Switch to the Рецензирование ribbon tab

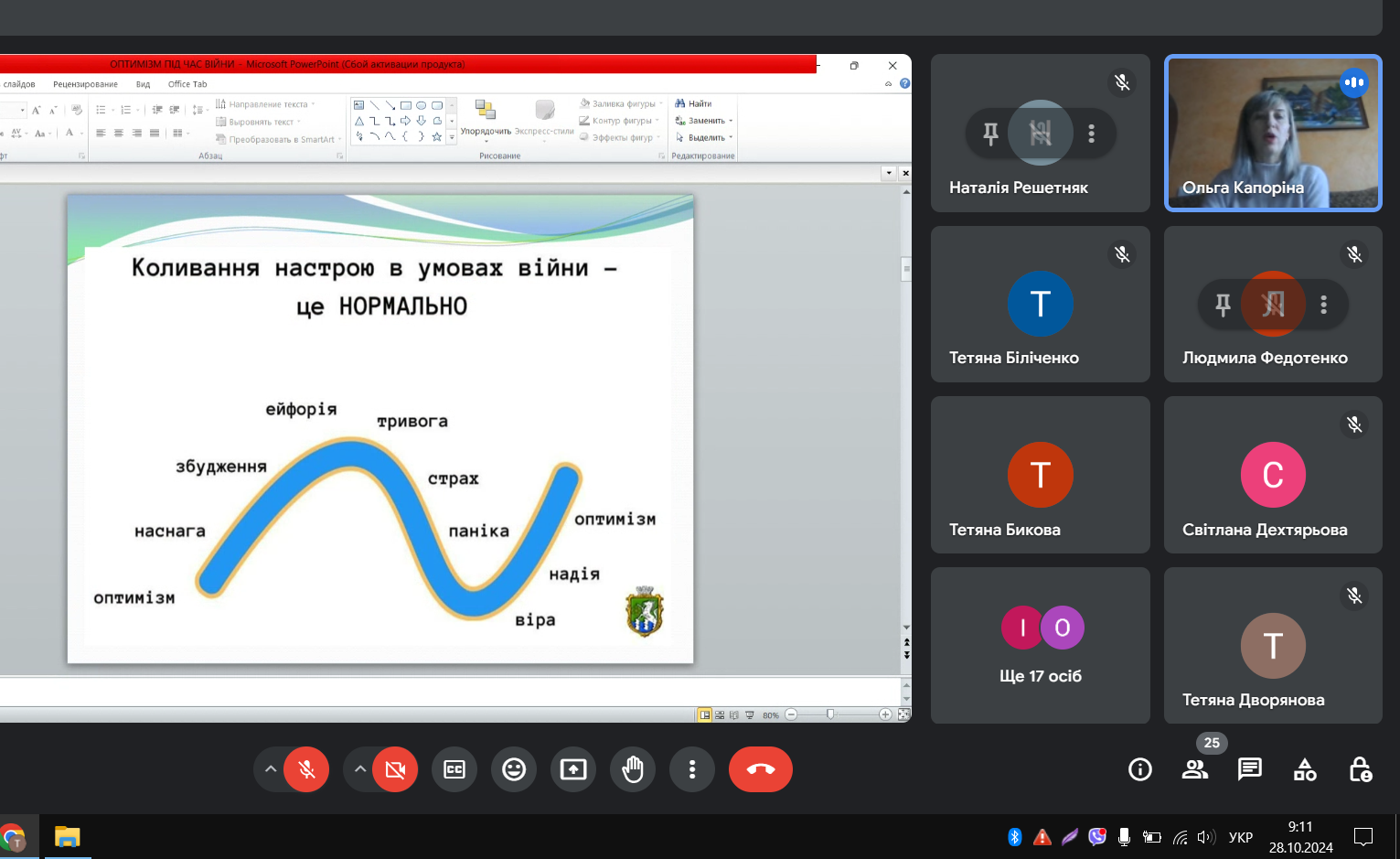pyautogui.click(x=85, y=84)
